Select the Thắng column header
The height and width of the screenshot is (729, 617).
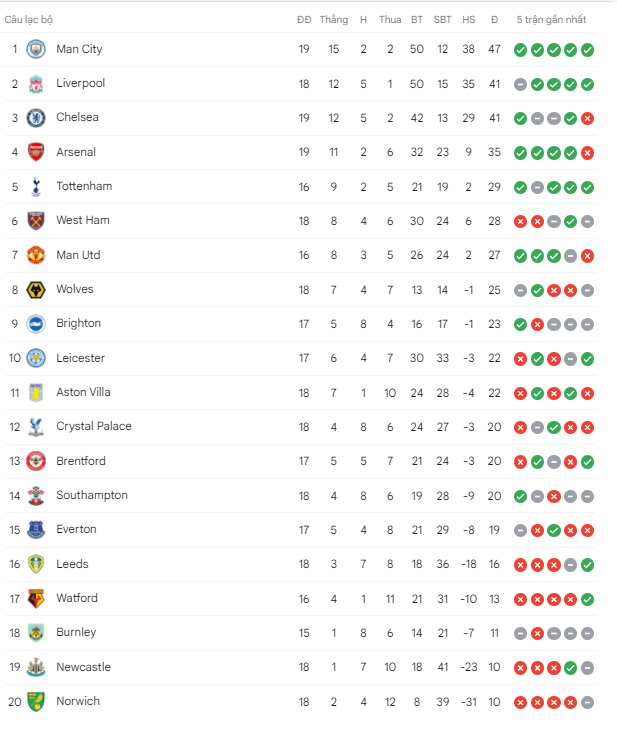(334, 20)
